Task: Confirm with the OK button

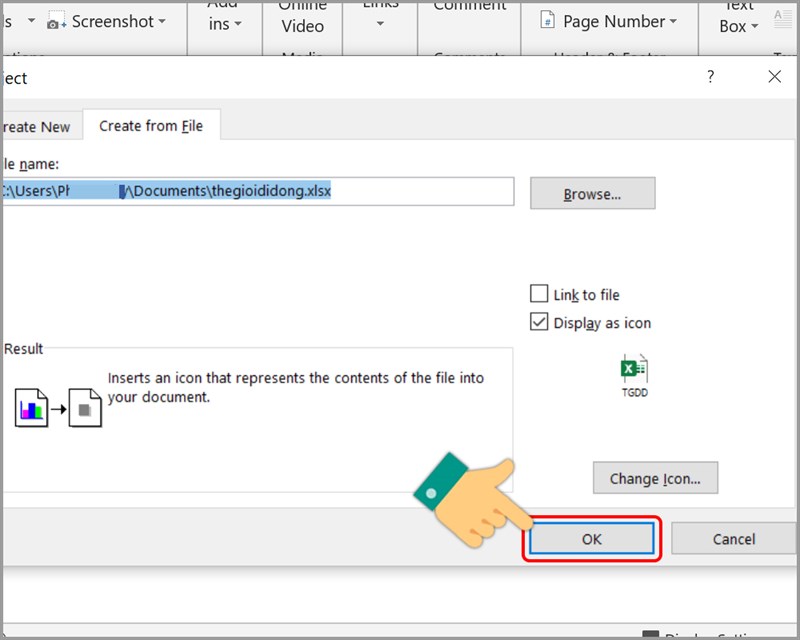Action: click(591, 539)
